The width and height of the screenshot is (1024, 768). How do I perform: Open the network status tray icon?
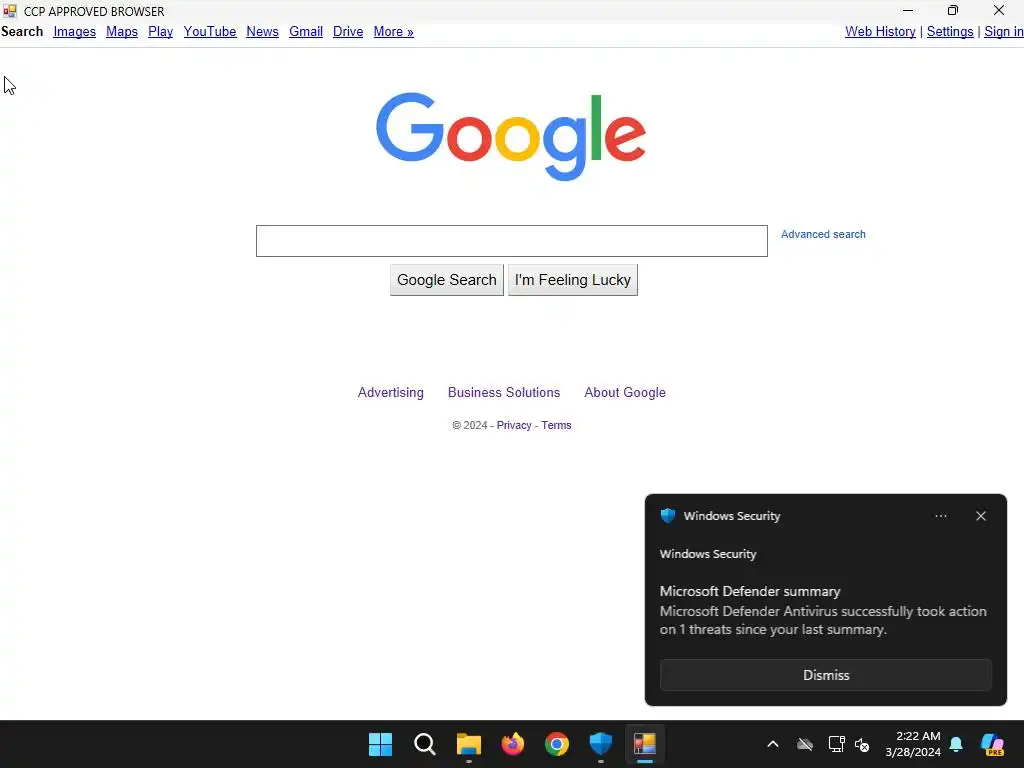(836, 744)
